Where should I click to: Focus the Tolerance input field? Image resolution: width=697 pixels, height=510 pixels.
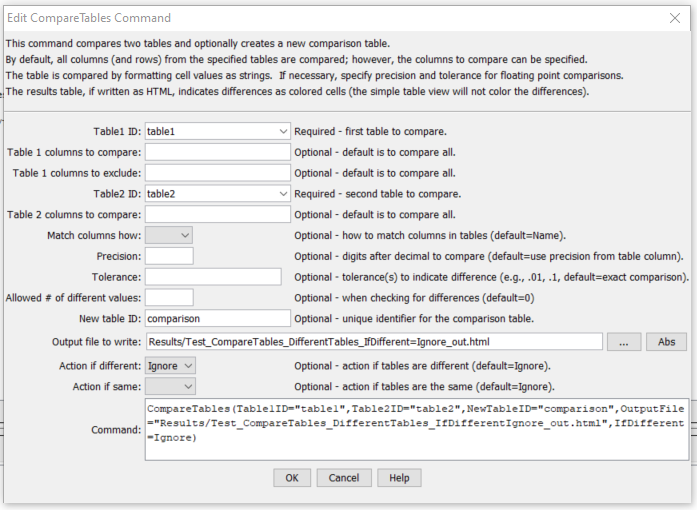(x=213, y=277)
